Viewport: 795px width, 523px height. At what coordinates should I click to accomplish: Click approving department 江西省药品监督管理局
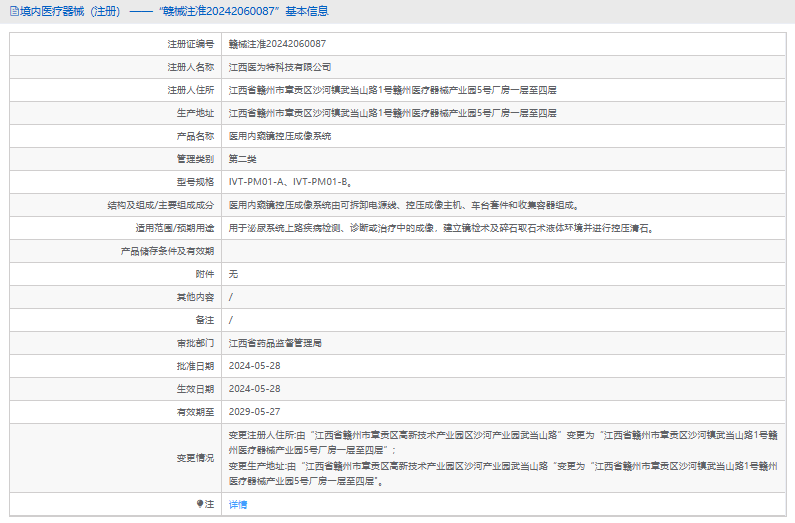click(x=275, y=343)
